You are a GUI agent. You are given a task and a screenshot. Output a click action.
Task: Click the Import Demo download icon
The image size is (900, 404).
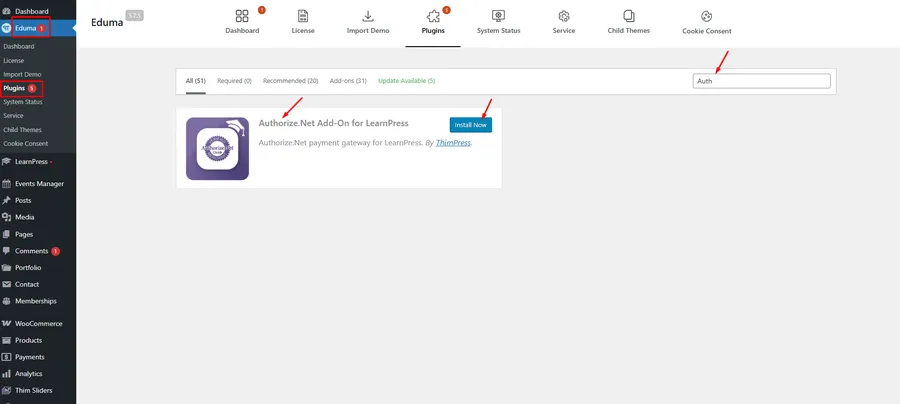pyautogui.click(x=367, y=17)
